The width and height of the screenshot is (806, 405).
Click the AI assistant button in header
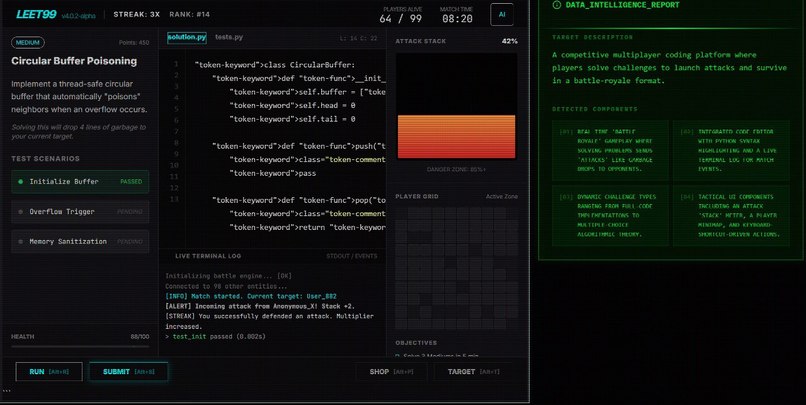click(x=502, y=15)
